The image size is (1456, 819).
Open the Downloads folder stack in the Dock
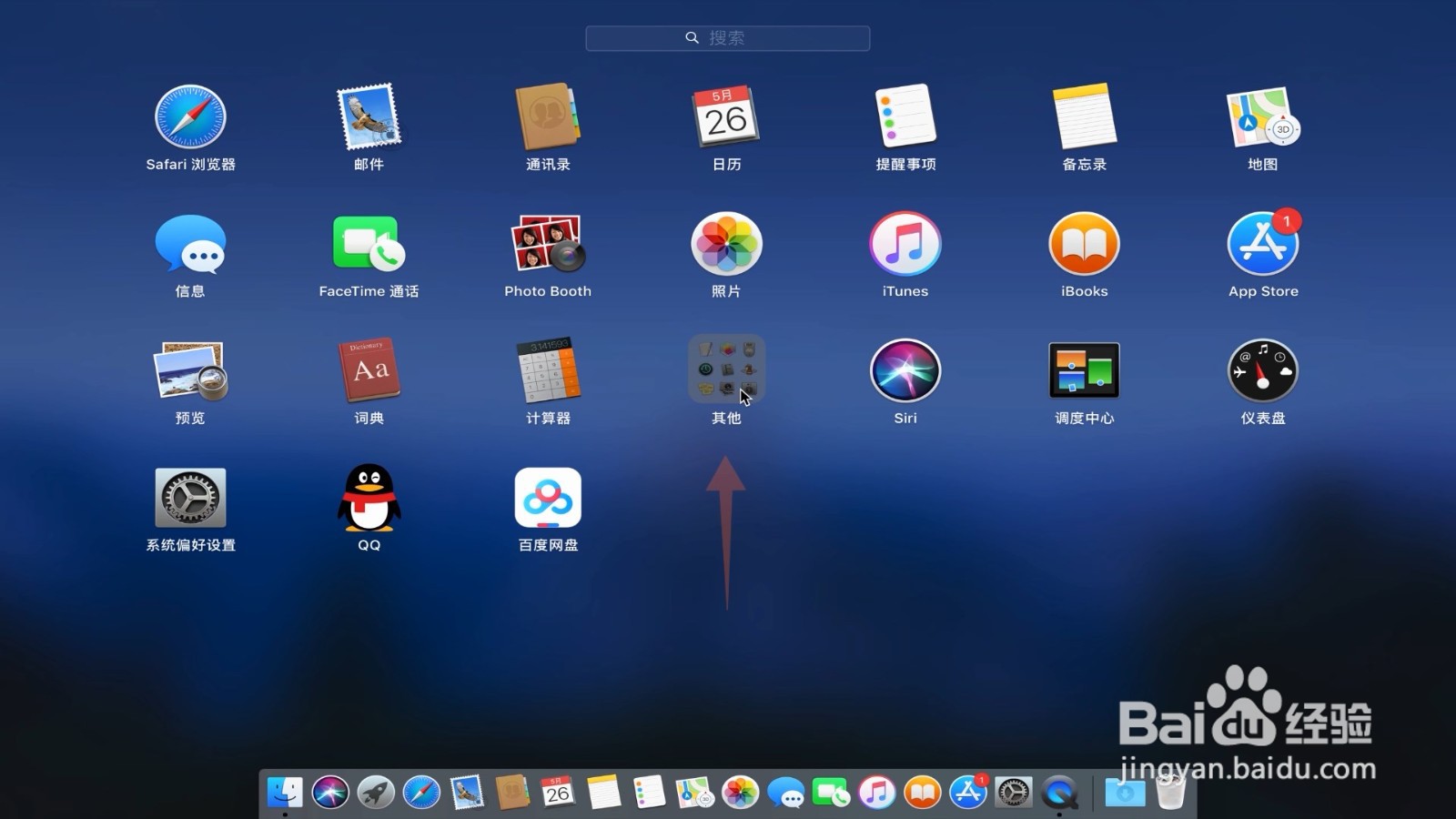click(1125, 792)
